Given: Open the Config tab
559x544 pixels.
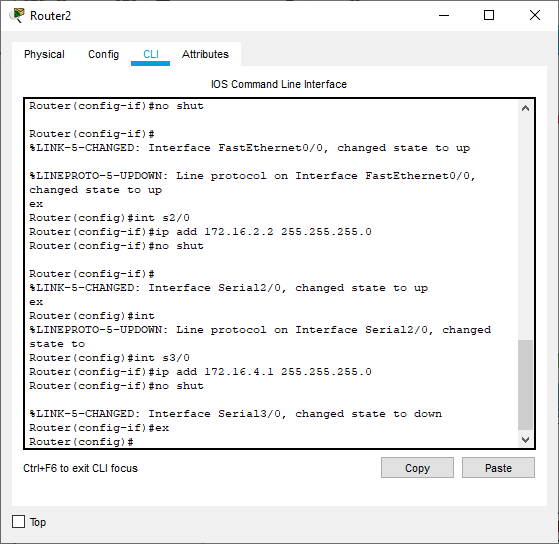Looking at the screenshot, I should pyautogui.click(x=103, y=54).
